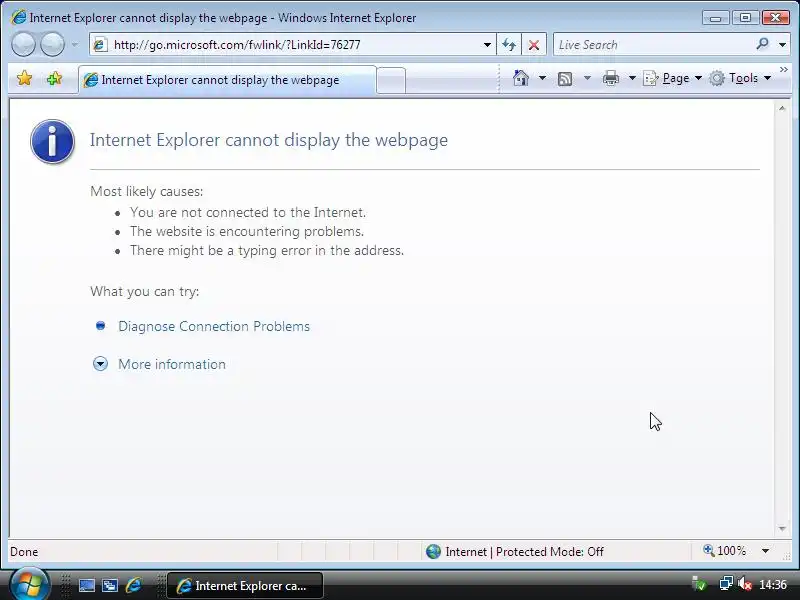Expand the Print options dropdown arrow
Screen dimensions: 800x600
pos(632,78)
